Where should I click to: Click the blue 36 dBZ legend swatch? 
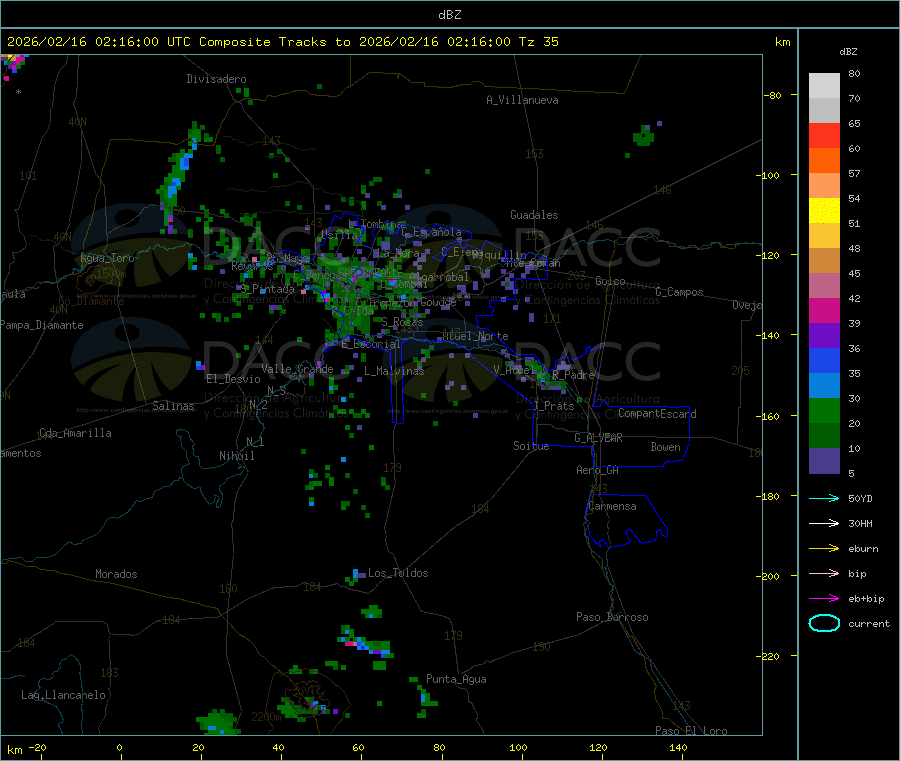824,360
